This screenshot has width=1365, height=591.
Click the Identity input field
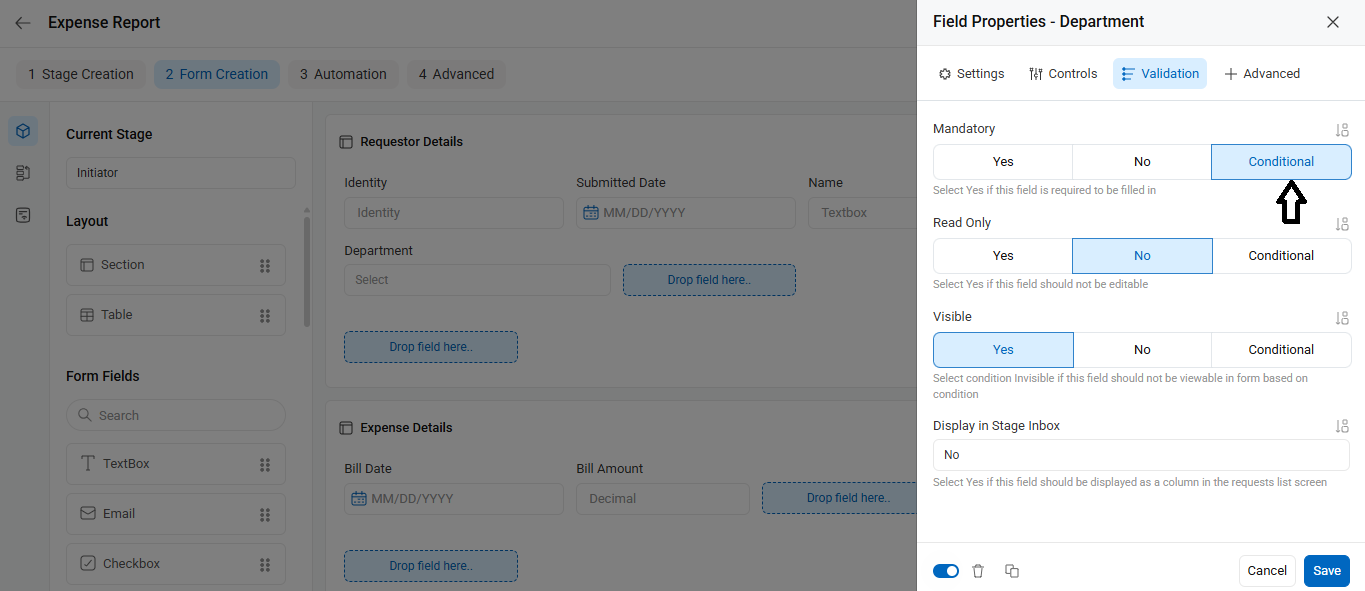(454, 213)
